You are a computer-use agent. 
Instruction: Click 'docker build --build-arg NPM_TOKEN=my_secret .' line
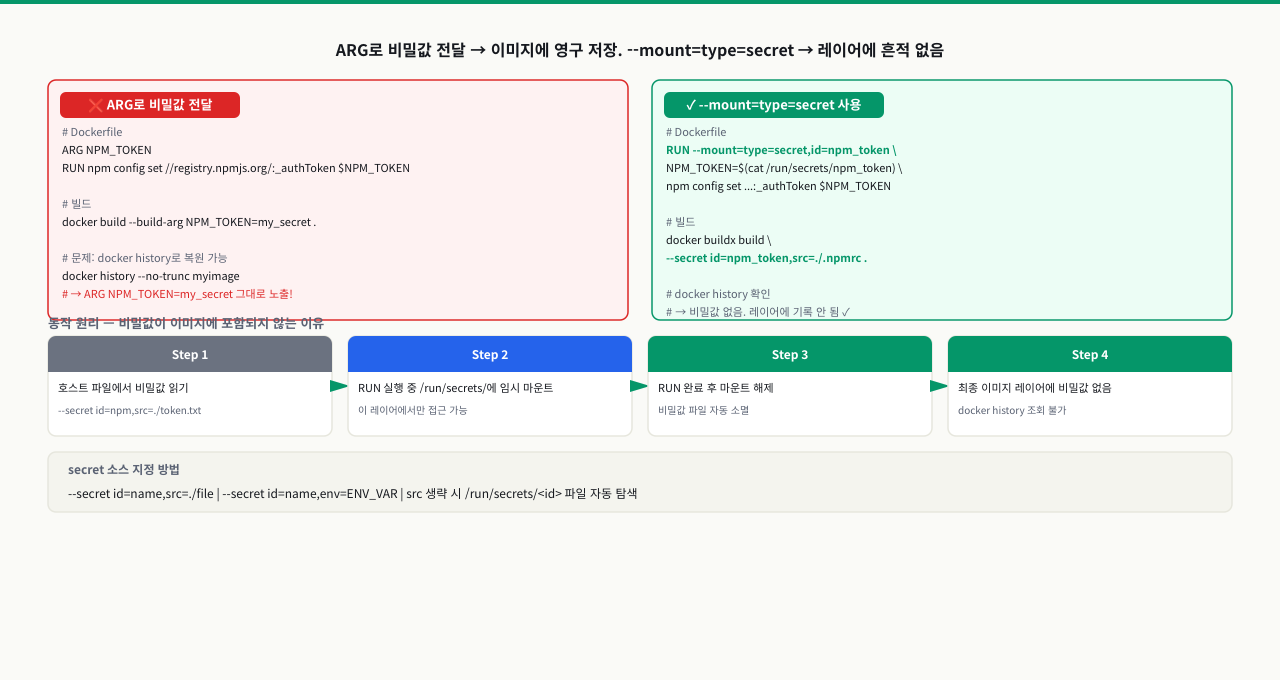coord(189,222)
